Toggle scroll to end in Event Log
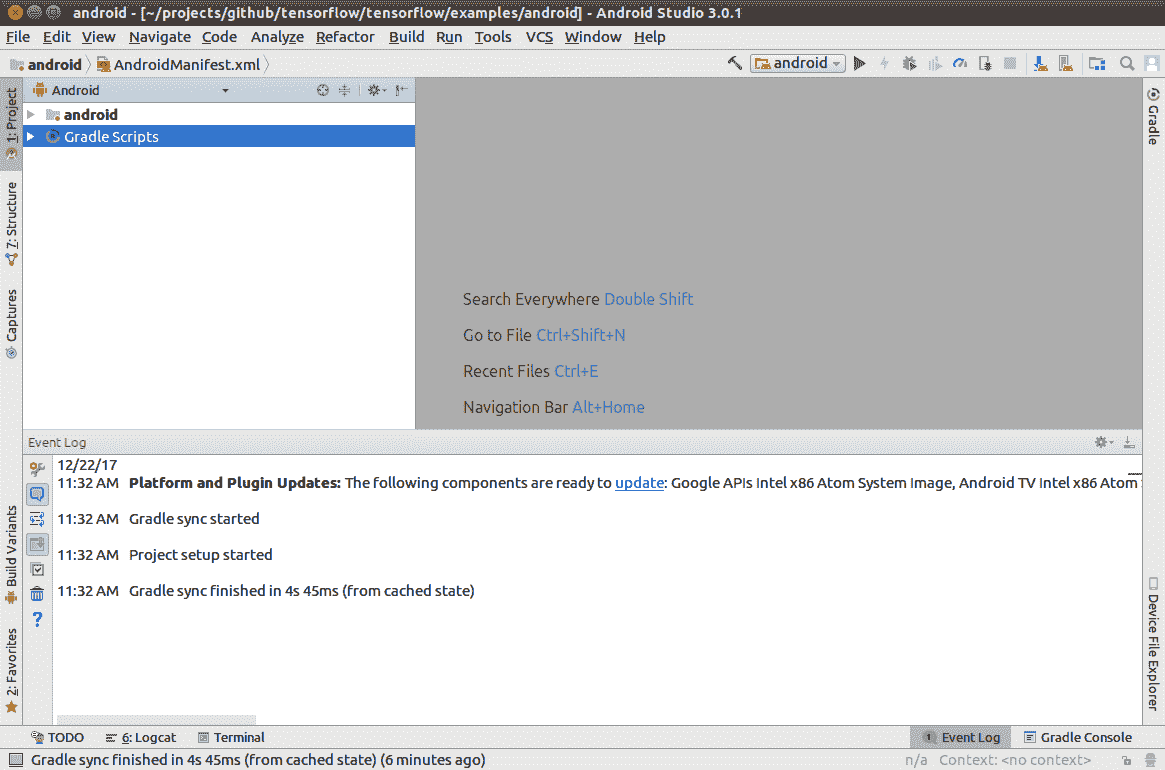1165x770 pixels. pyautogui.click(x=37, y=544)
